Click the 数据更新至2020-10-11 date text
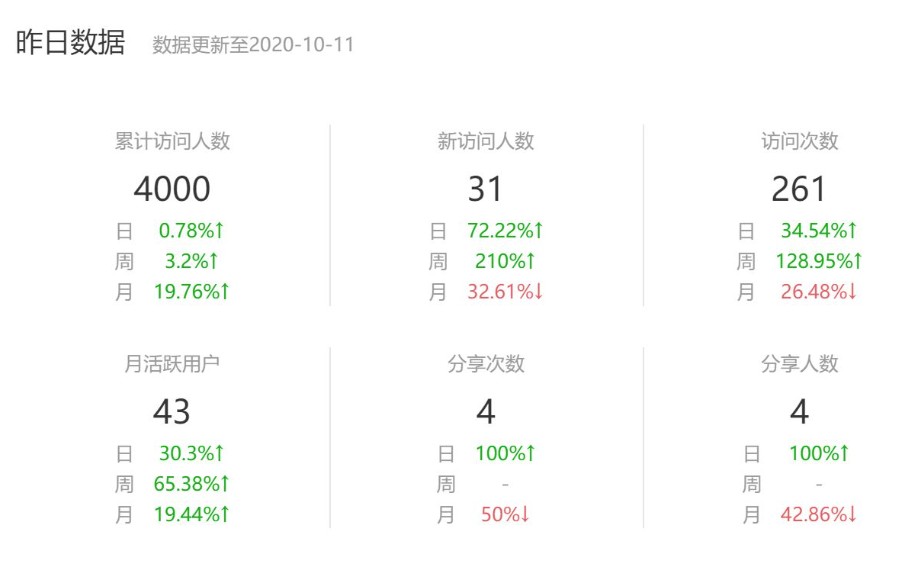The width and height of the screenshot is (924, 584). [253, 45]
